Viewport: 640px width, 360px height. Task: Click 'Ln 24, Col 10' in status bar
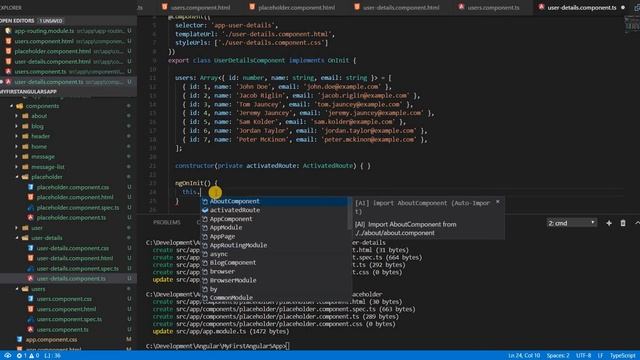click(x=524, y=356)
